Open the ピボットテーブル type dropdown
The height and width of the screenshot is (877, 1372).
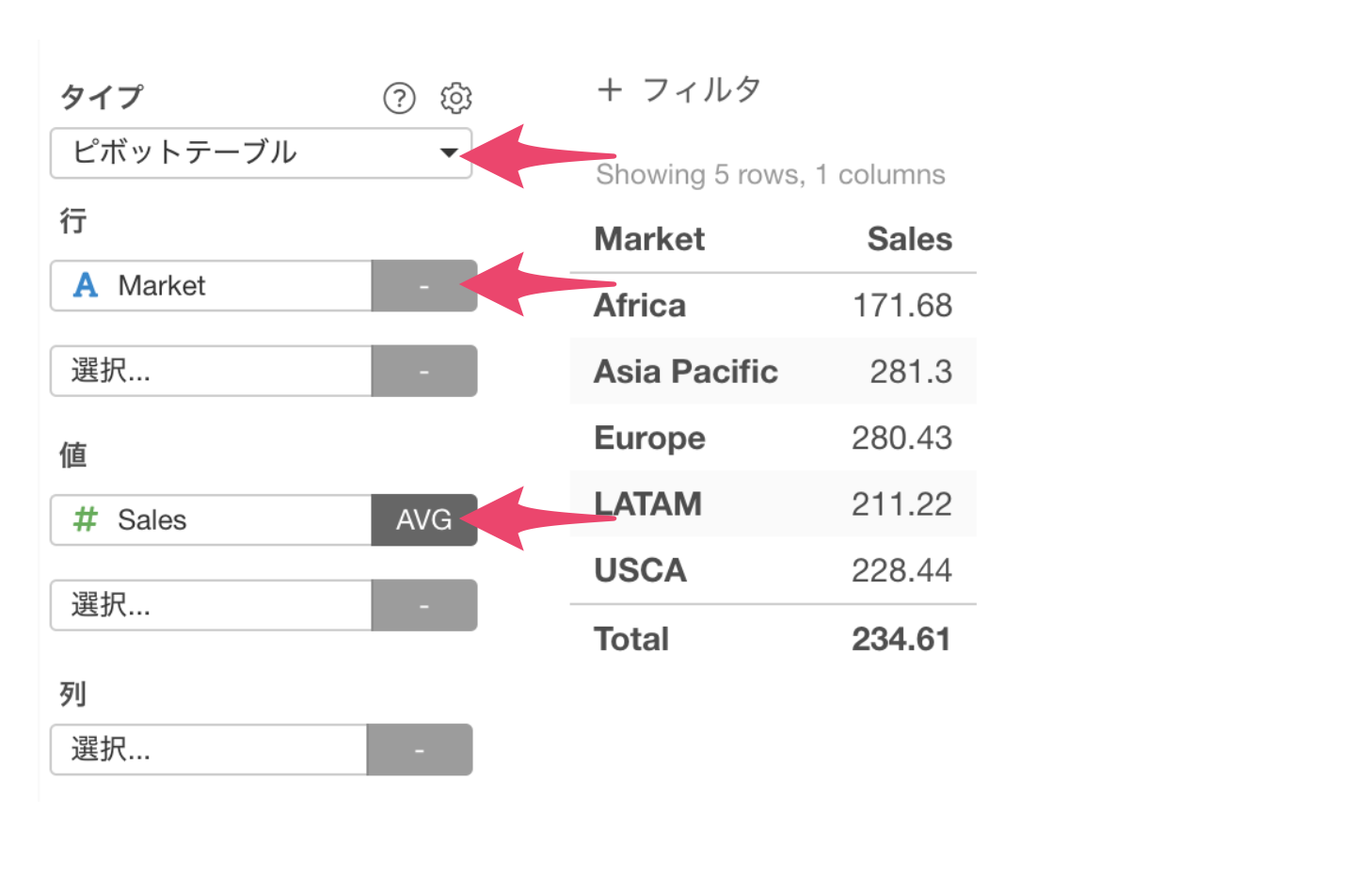pos(261,153)
